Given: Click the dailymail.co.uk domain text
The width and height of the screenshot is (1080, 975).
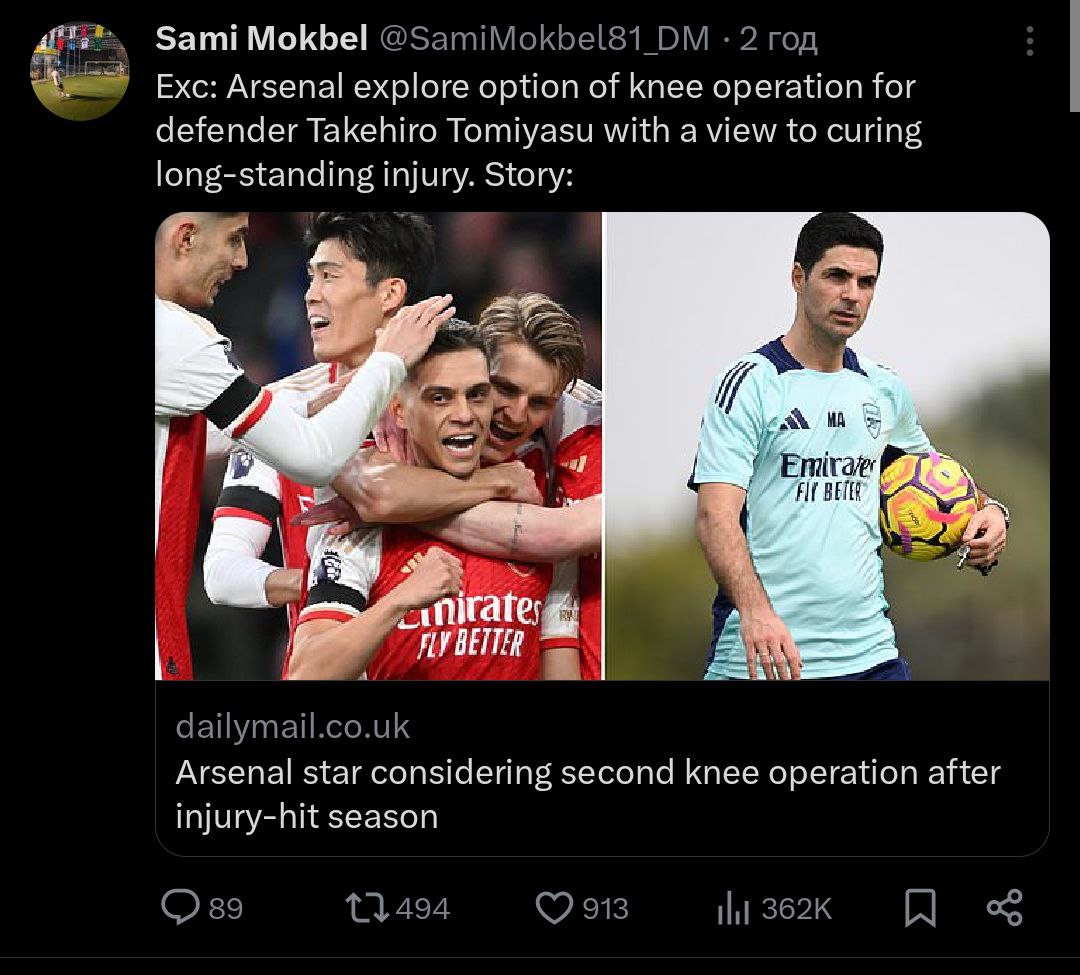Looking at the screenshot, I should (x=293, y=726).
